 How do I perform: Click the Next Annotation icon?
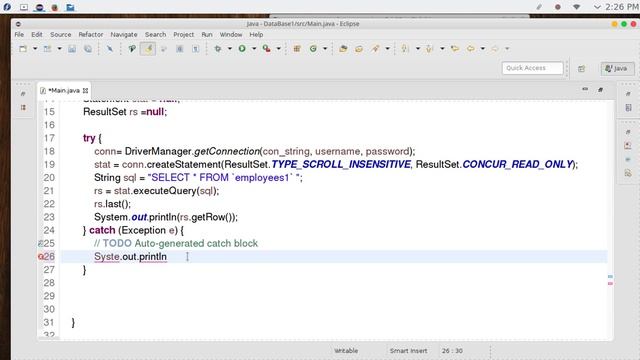click(405, 49)
